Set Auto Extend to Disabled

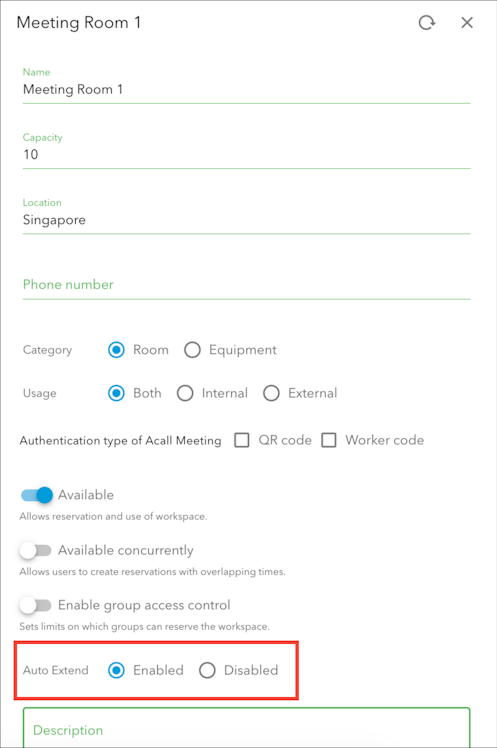point(207,670)
